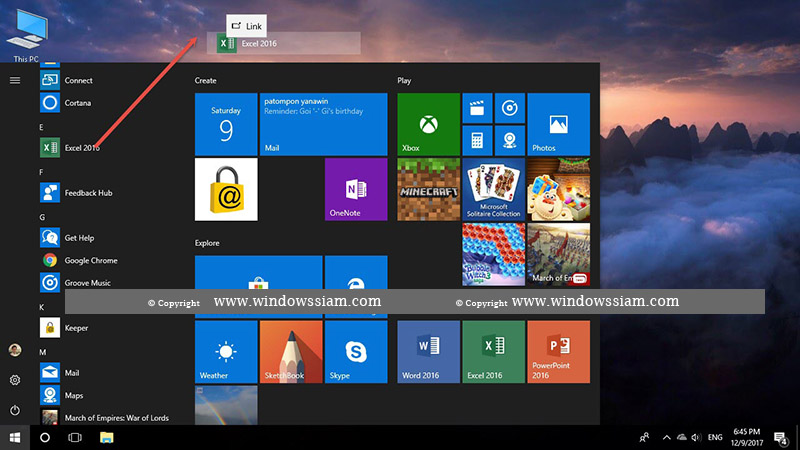The width and height of the screenshot is (800, 450).
Task: Jump to letter F in app list
Action: (x=41, y=172)
